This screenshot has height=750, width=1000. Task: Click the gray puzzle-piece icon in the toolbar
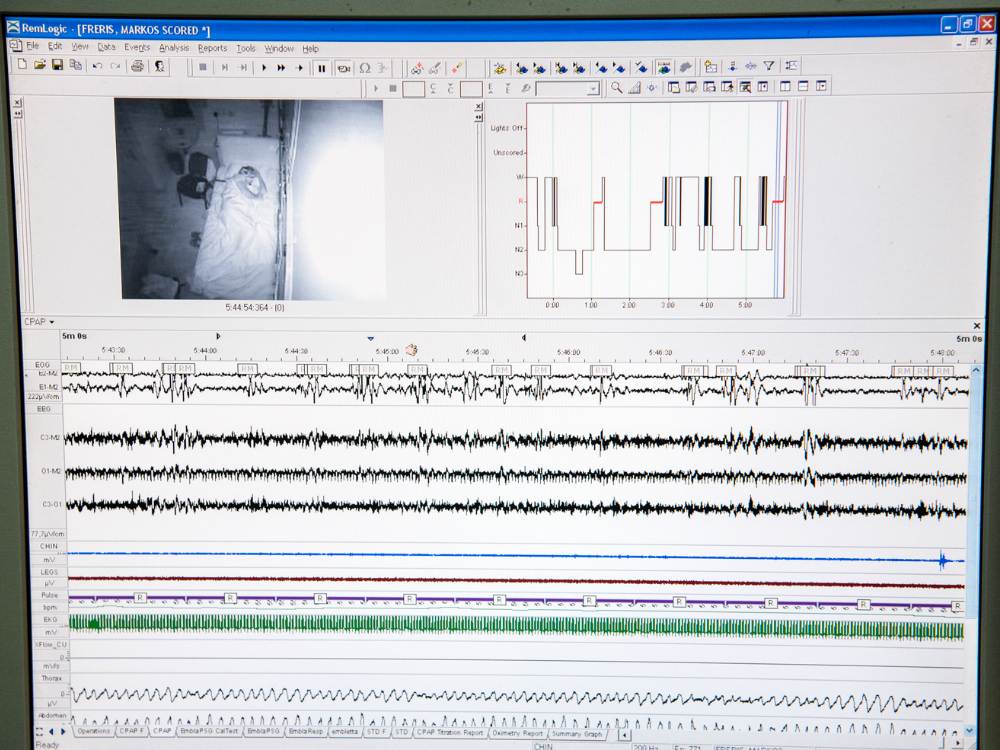click(x=685, y=66)
